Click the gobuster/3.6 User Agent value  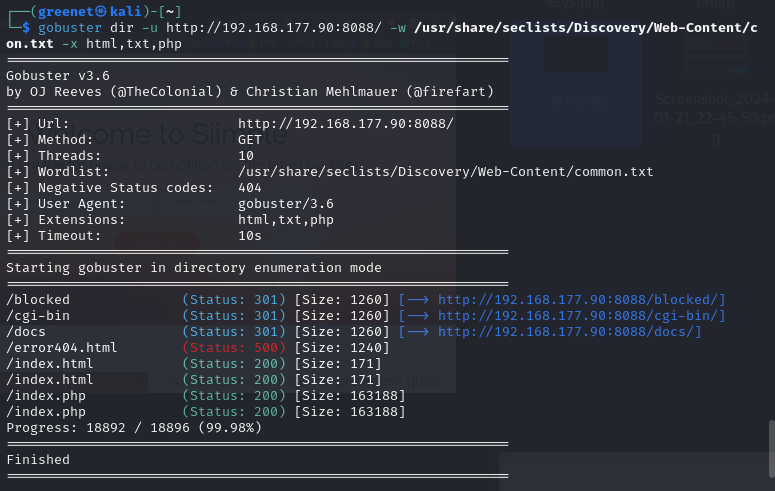point(284,203)
